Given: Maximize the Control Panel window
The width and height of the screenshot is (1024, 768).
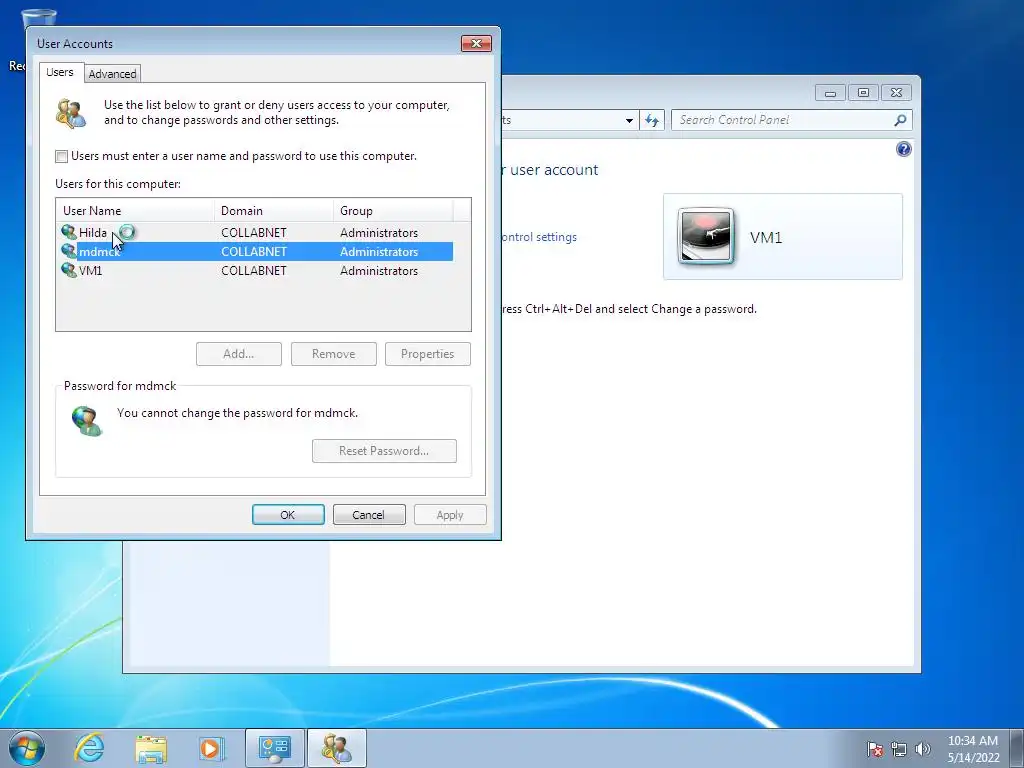Looking at the screenshot, I should pos(863,93).
